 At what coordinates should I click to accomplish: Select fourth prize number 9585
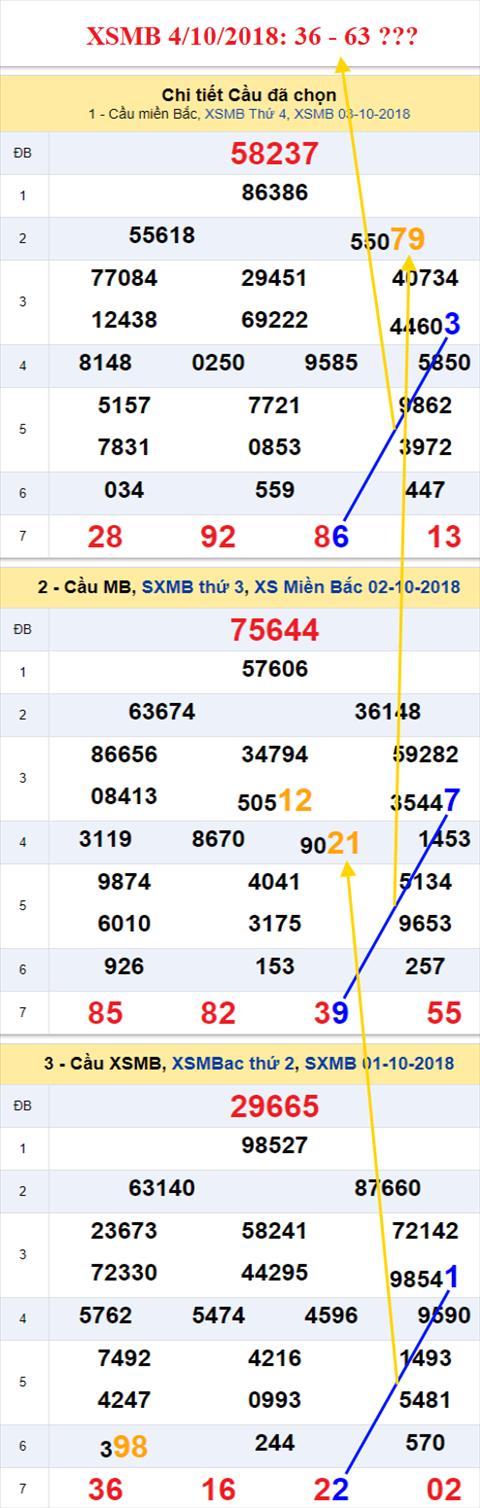tap(331, 363)
